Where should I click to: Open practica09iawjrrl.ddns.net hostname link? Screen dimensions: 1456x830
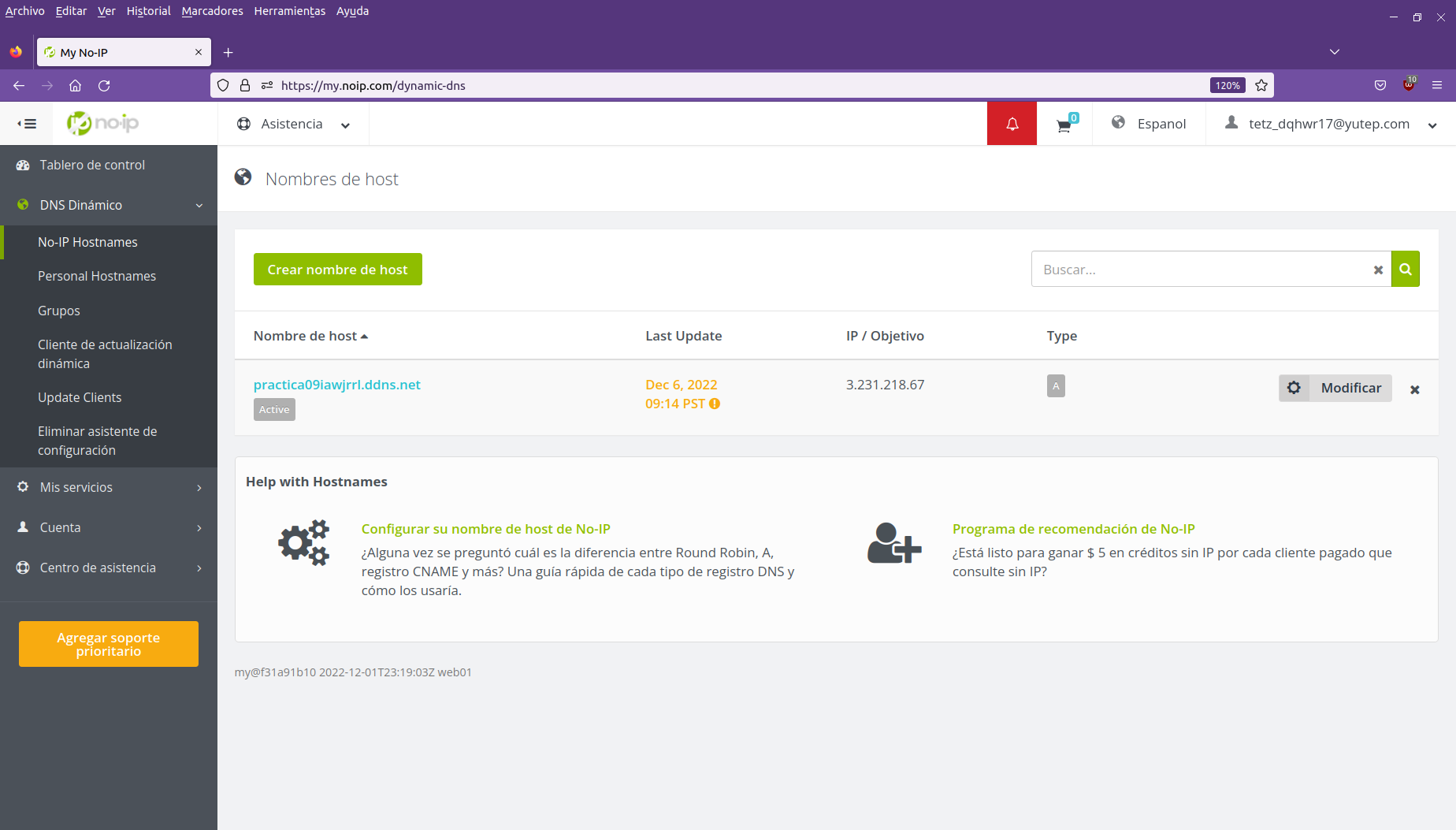[x=337, y=385]
